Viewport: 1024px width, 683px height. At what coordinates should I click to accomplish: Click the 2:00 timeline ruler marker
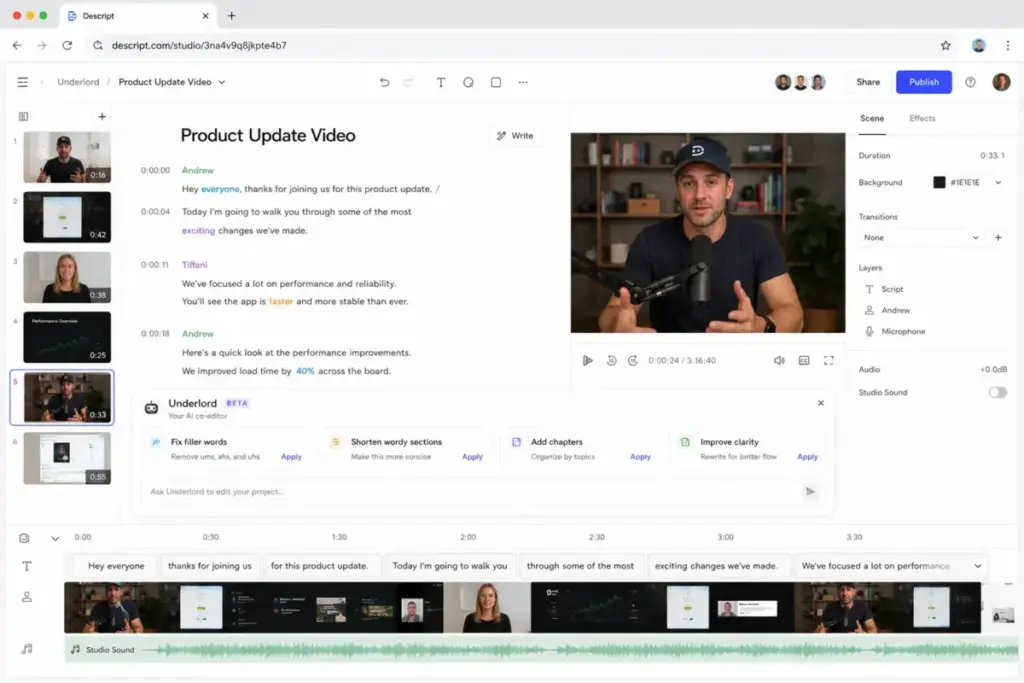tap(468, 537)
